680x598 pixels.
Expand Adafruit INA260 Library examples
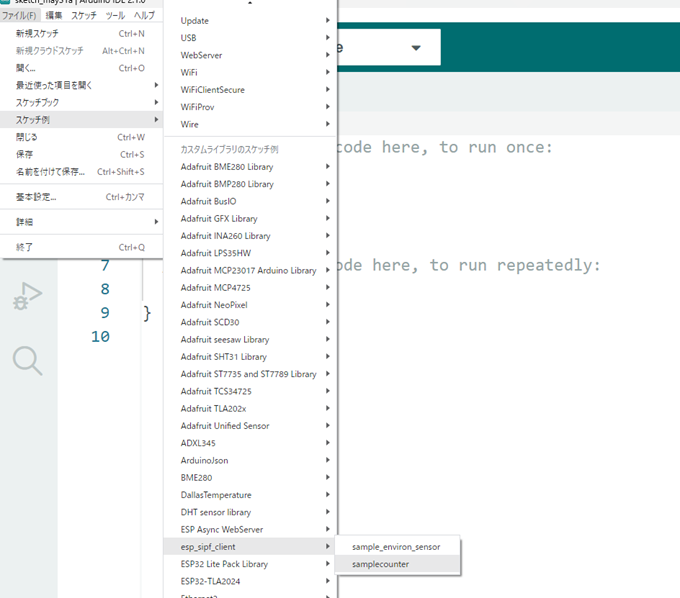tap(250, 236)
